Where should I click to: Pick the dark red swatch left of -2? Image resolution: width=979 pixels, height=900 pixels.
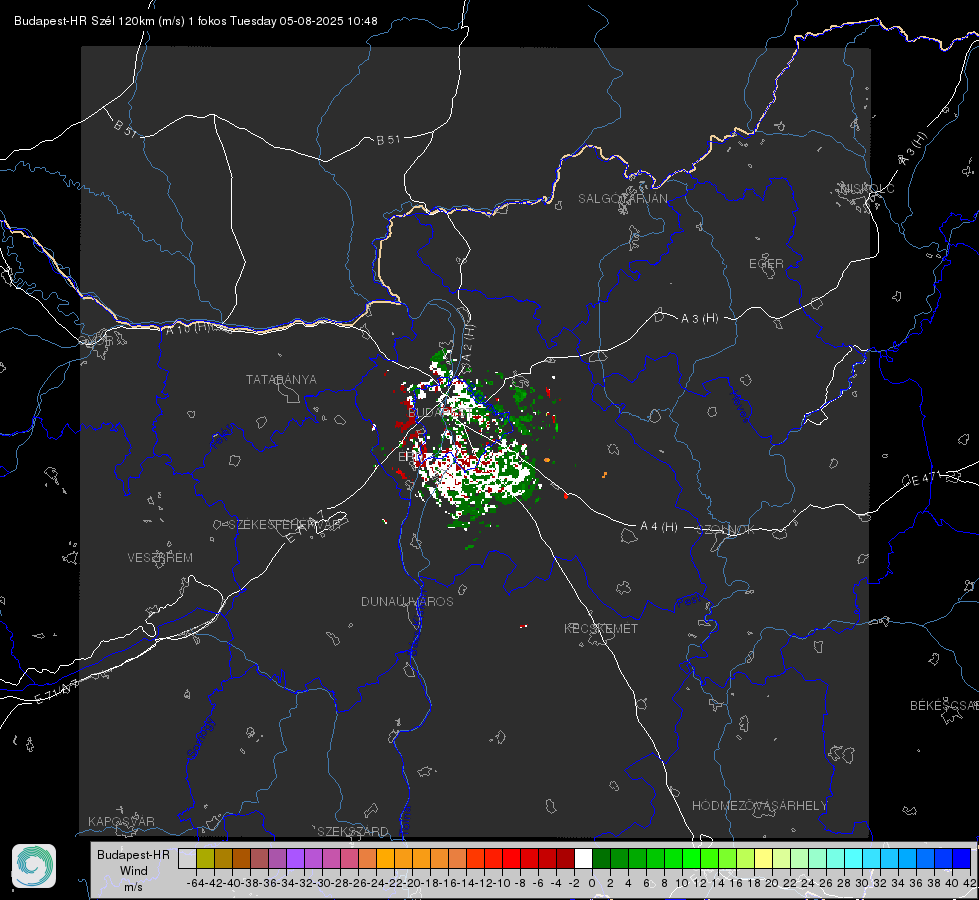[566, 859]
